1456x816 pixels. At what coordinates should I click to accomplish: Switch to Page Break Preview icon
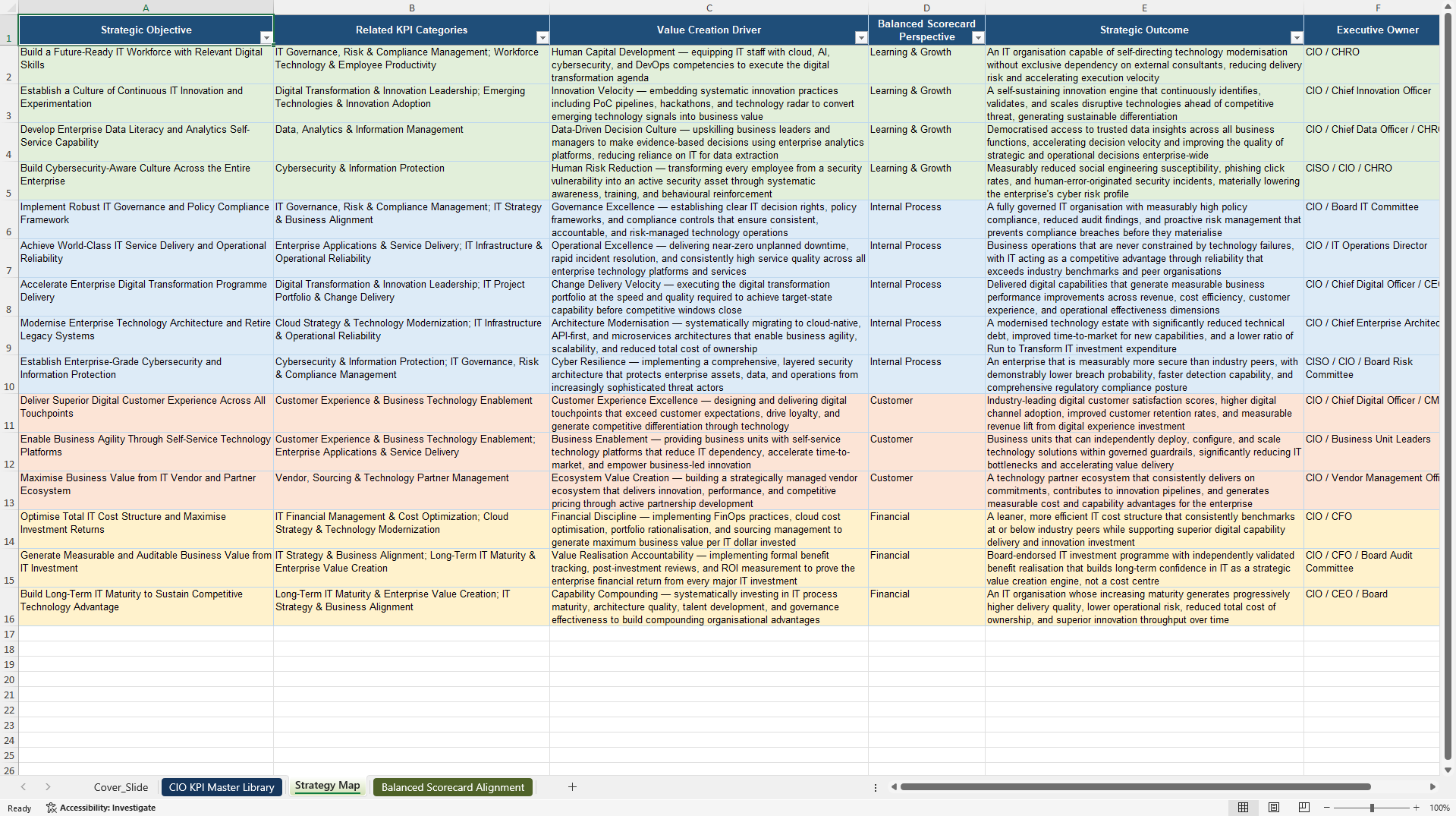[1304, 808]
